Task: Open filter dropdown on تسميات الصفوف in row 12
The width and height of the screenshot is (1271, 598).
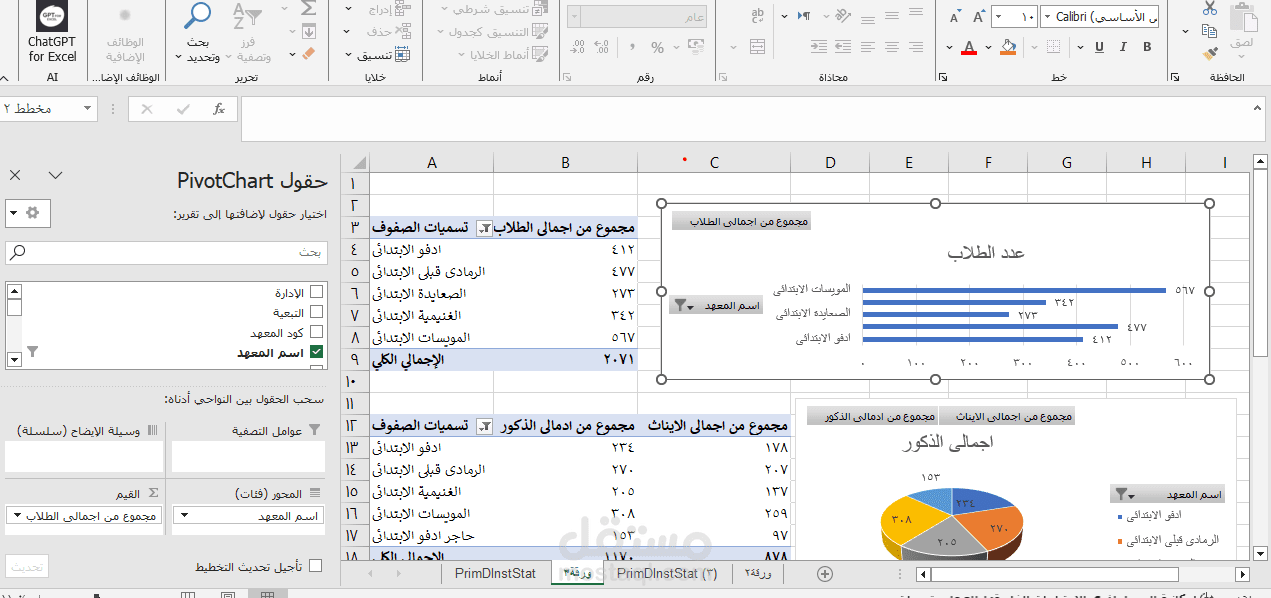Action: 485,426
